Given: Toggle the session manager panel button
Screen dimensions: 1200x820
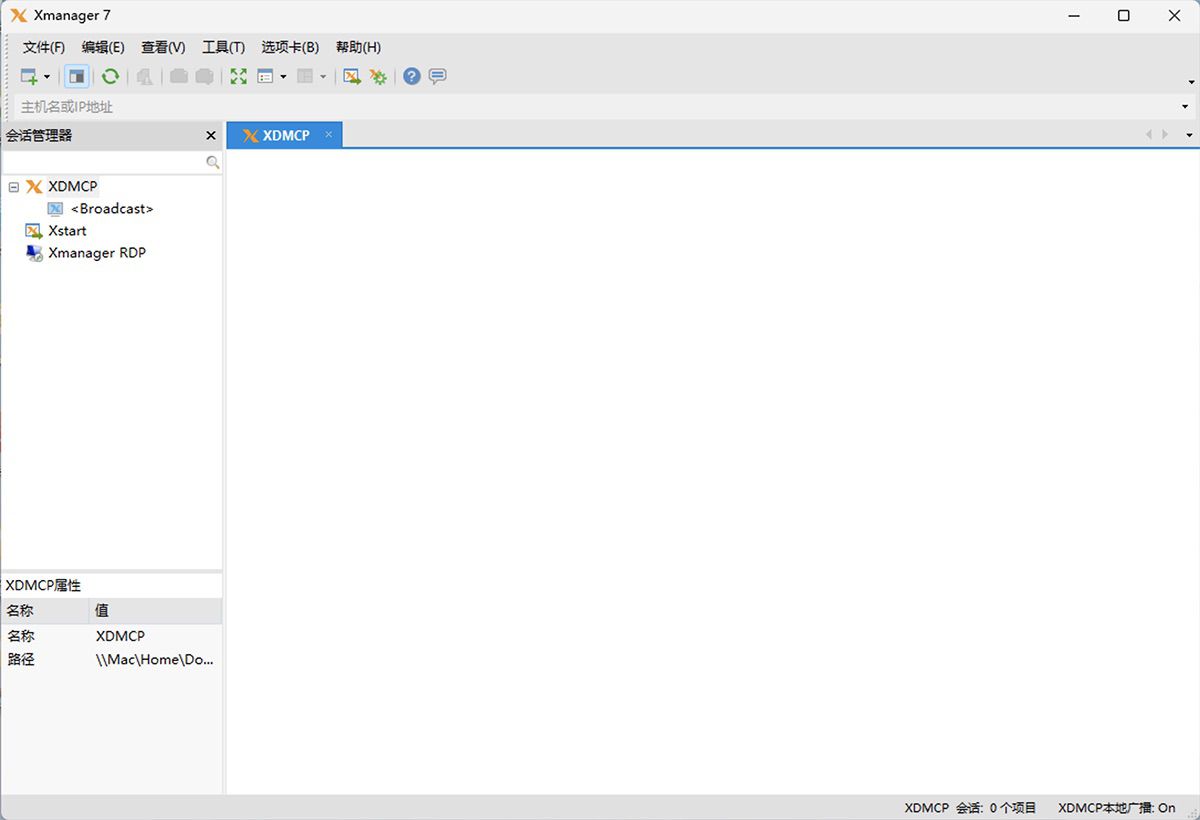Looking at the screenshot, I should click(77, 76).
